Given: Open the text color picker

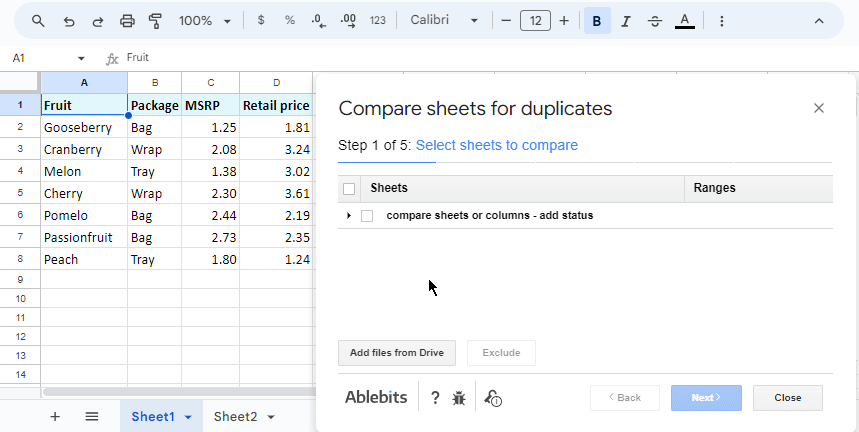Looking at the screenshot, I should click(684, 21).
